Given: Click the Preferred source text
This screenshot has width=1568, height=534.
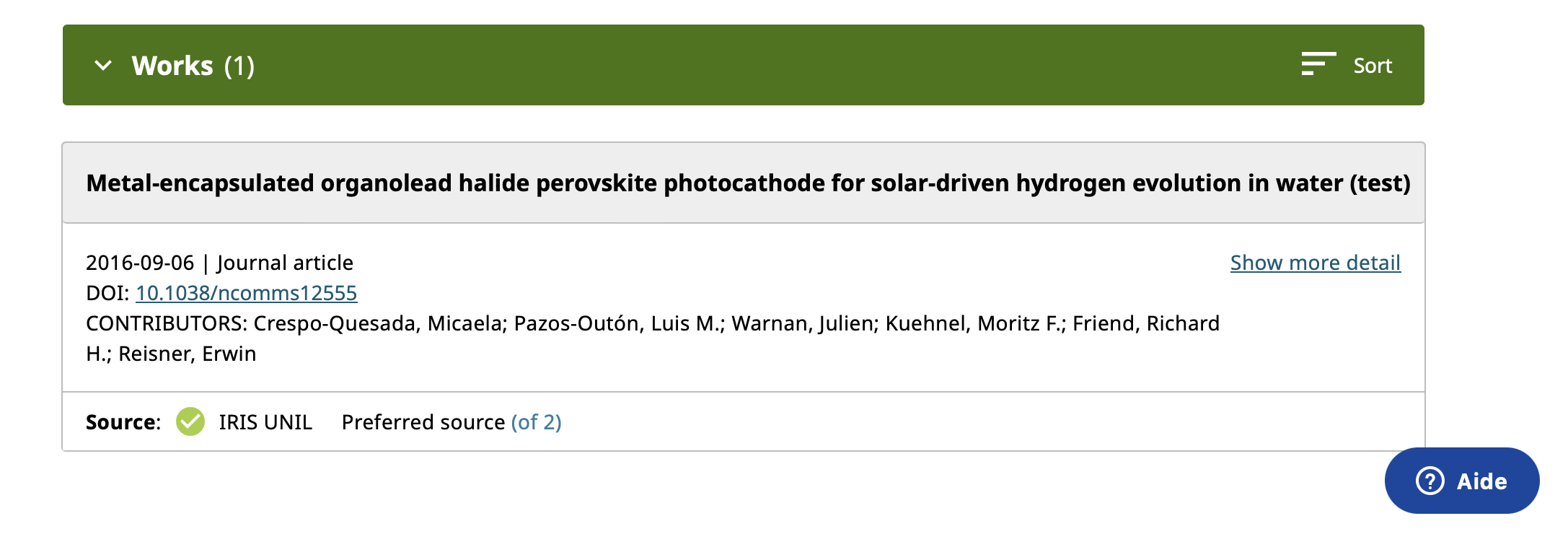Looking at the screenshot, I should [x=423, y=422].
